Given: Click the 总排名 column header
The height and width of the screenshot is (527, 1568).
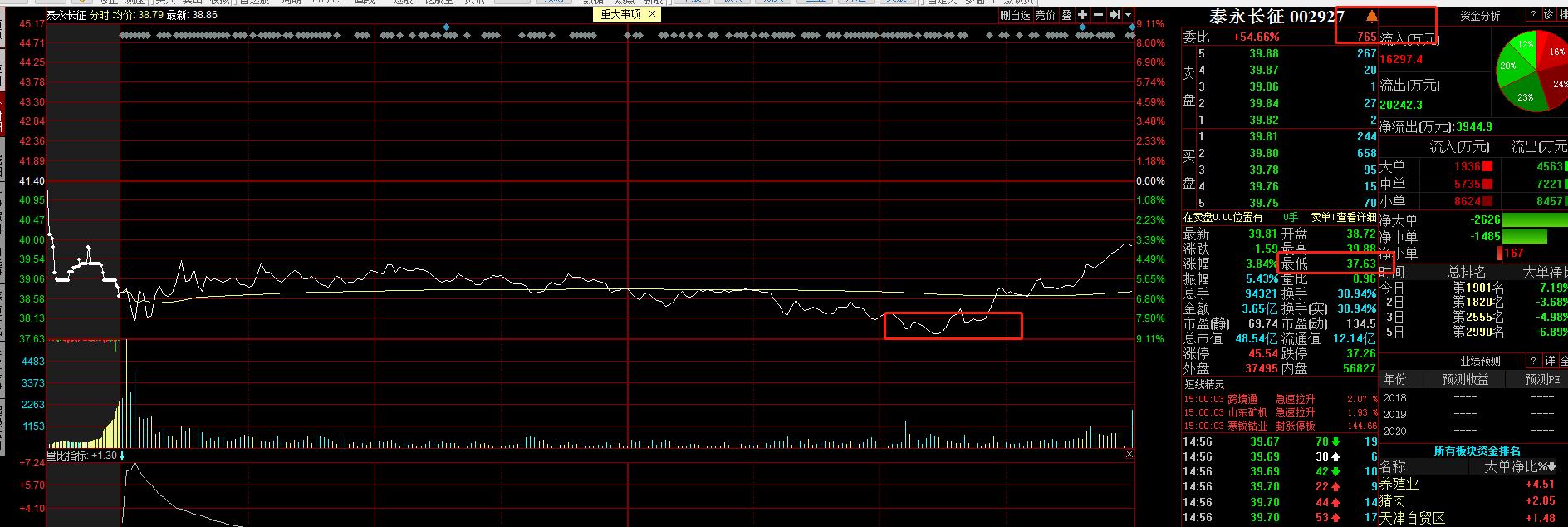Looking at the screenshot, I should (x=1467, y=273).
